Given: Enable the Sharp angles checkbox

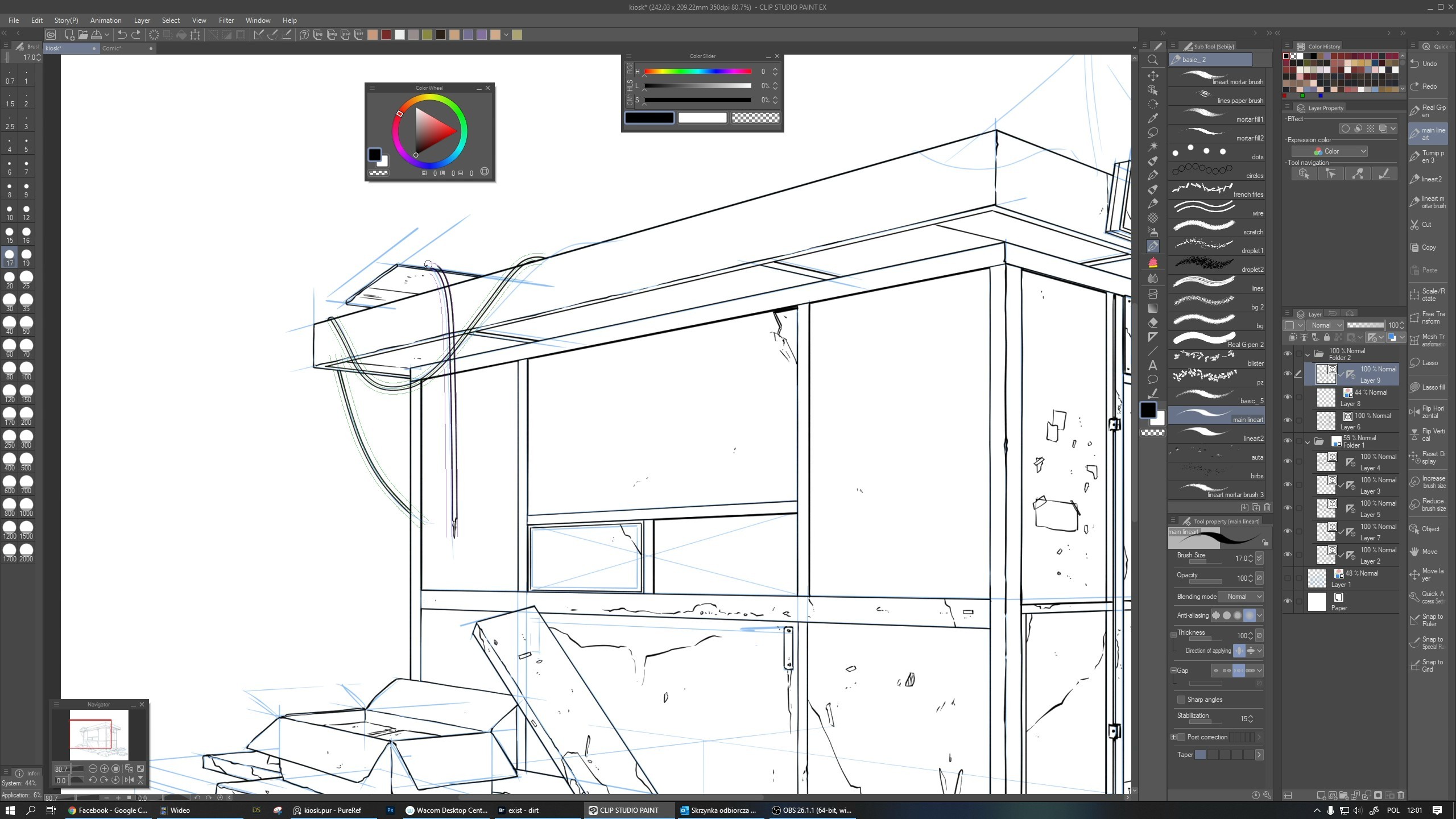Looking at the screenshot, I should pos(1181,700).
